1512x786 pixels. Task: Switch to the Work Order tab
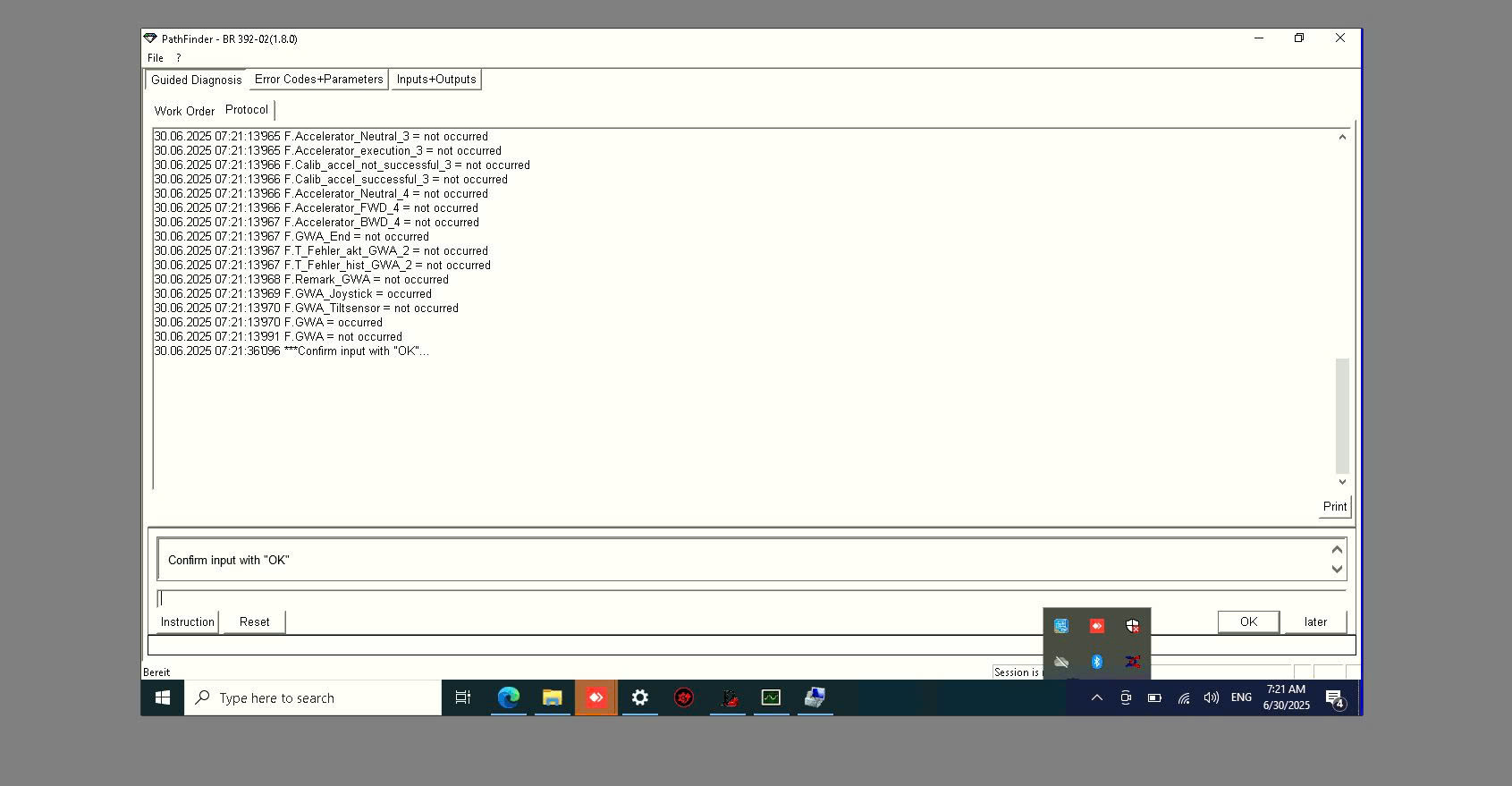tap(184, 111)
